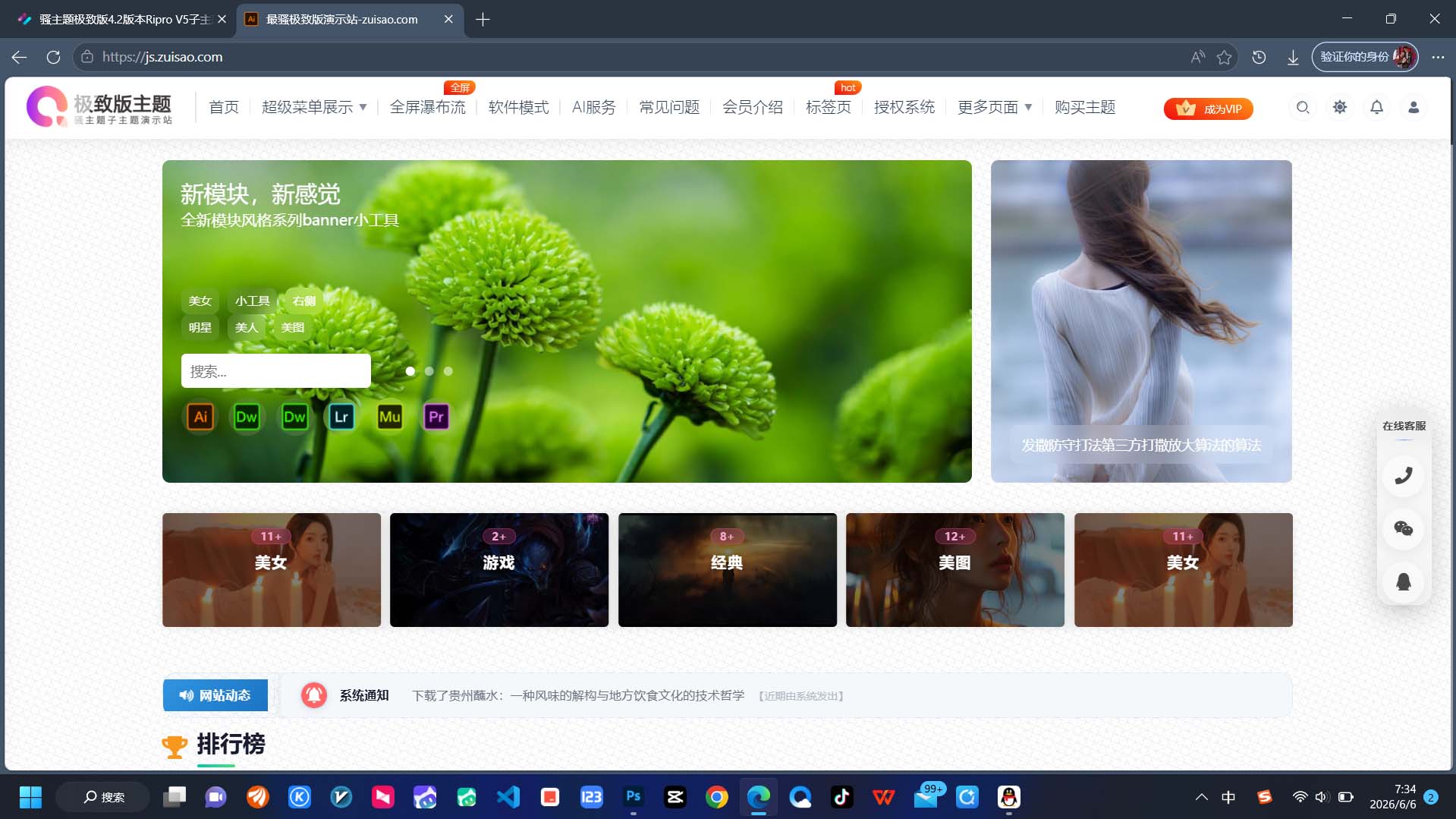Open user account icon in header
Screen dimensions: 1456x819
coord(1414,108)
